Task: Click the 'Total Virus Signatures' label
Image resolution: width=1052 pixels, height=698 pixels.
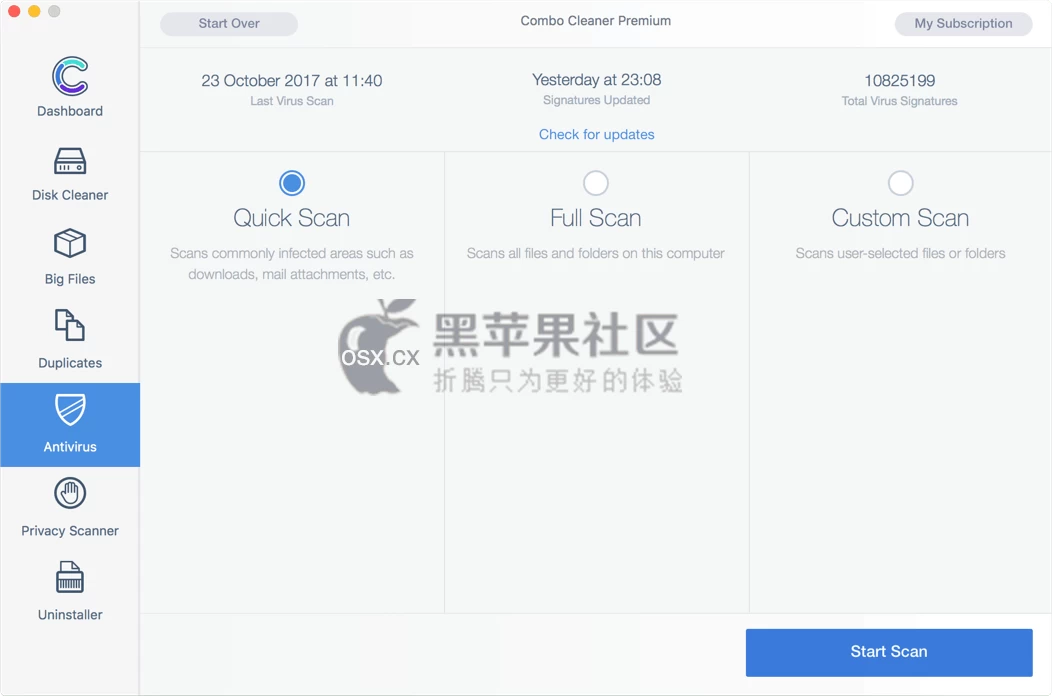Action: point(900,101)
